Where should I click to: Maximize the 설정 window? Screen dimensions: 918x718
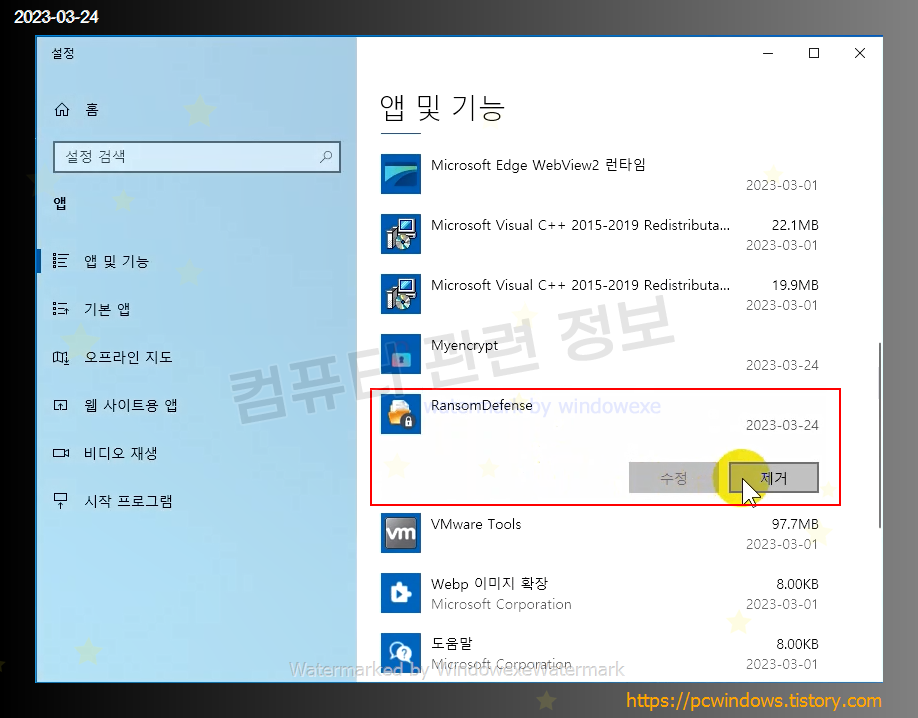coord(814,53)
